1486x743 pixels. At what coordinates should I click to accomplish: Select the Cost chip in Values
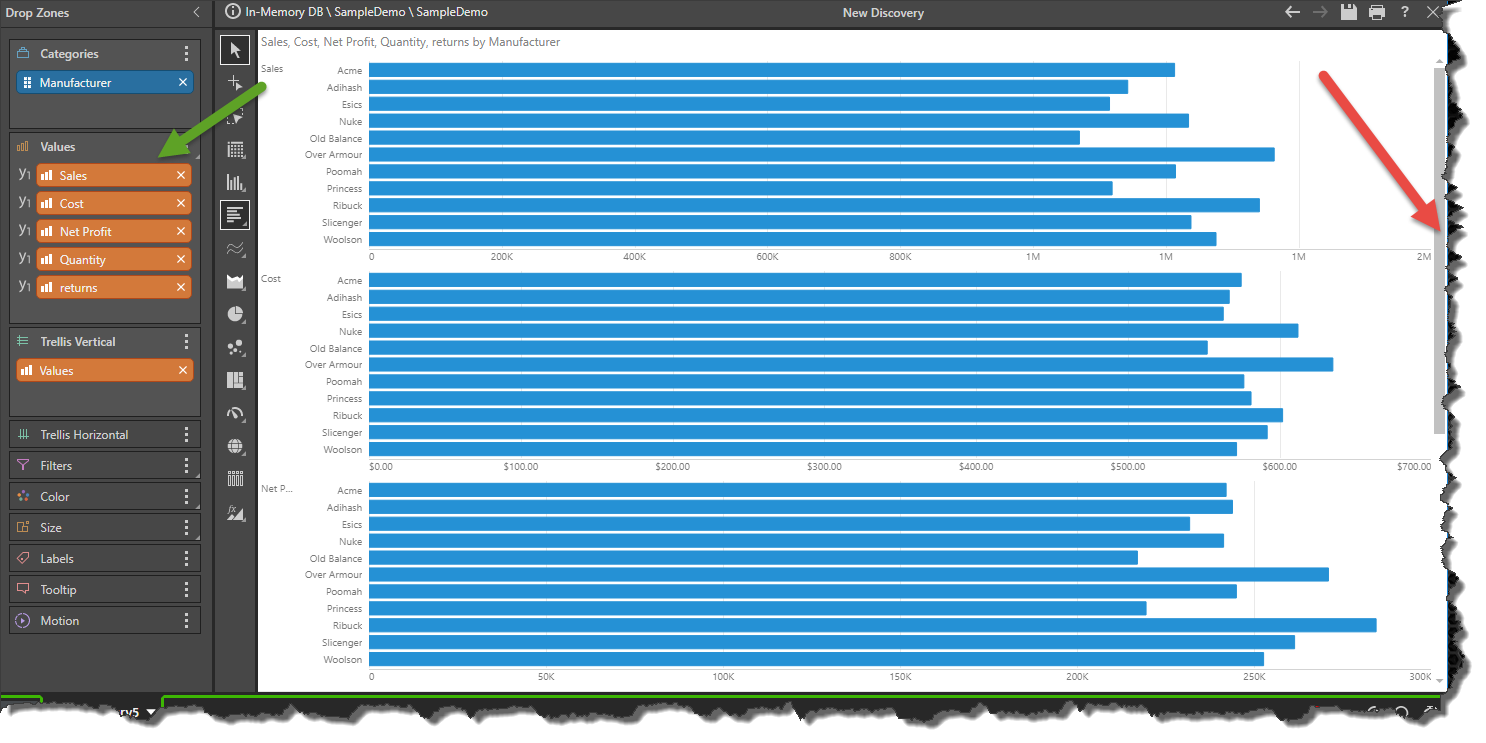tap(113, 203)
